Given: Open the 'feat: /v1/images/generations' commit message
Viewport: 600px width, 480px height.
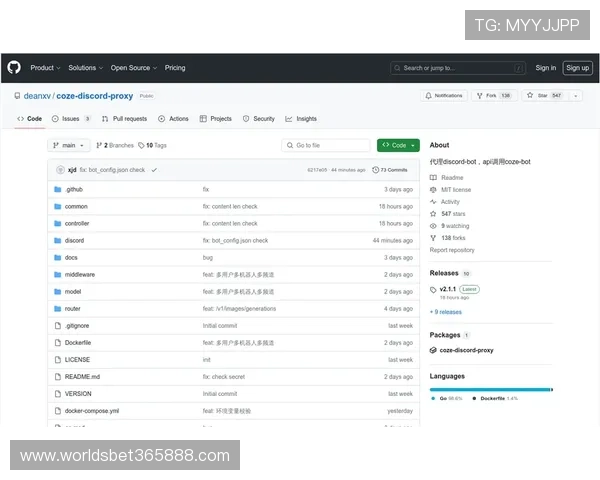Looking at the screenshot, I should [239, 309].
